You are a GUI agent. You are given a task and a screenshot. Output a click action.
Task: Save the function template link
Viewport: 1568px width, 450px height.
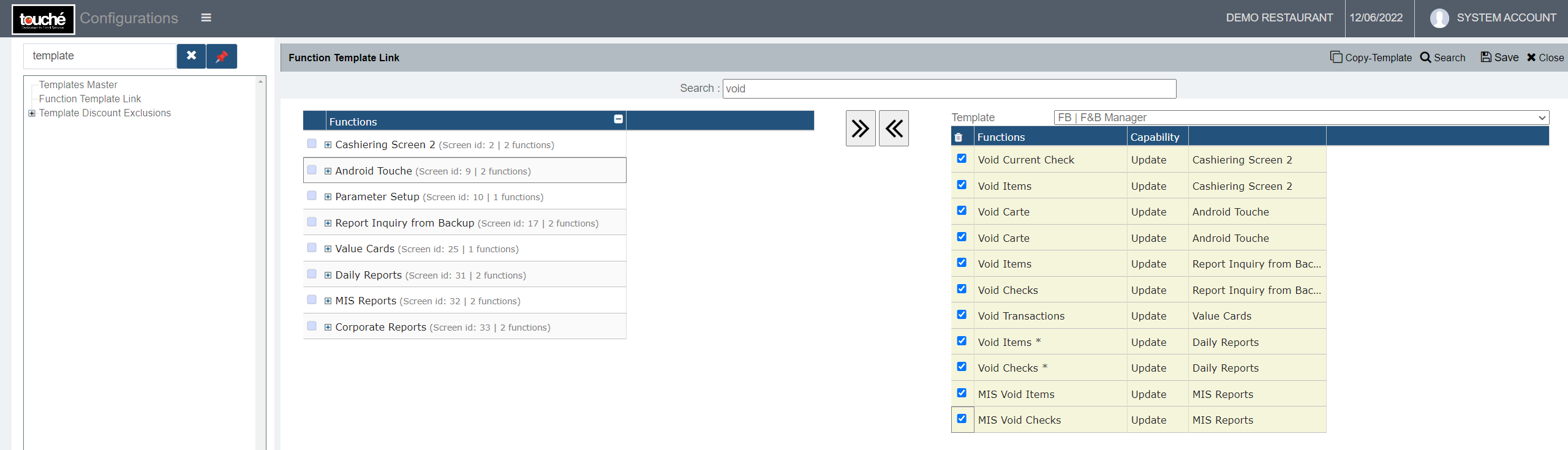(1499, 58)
